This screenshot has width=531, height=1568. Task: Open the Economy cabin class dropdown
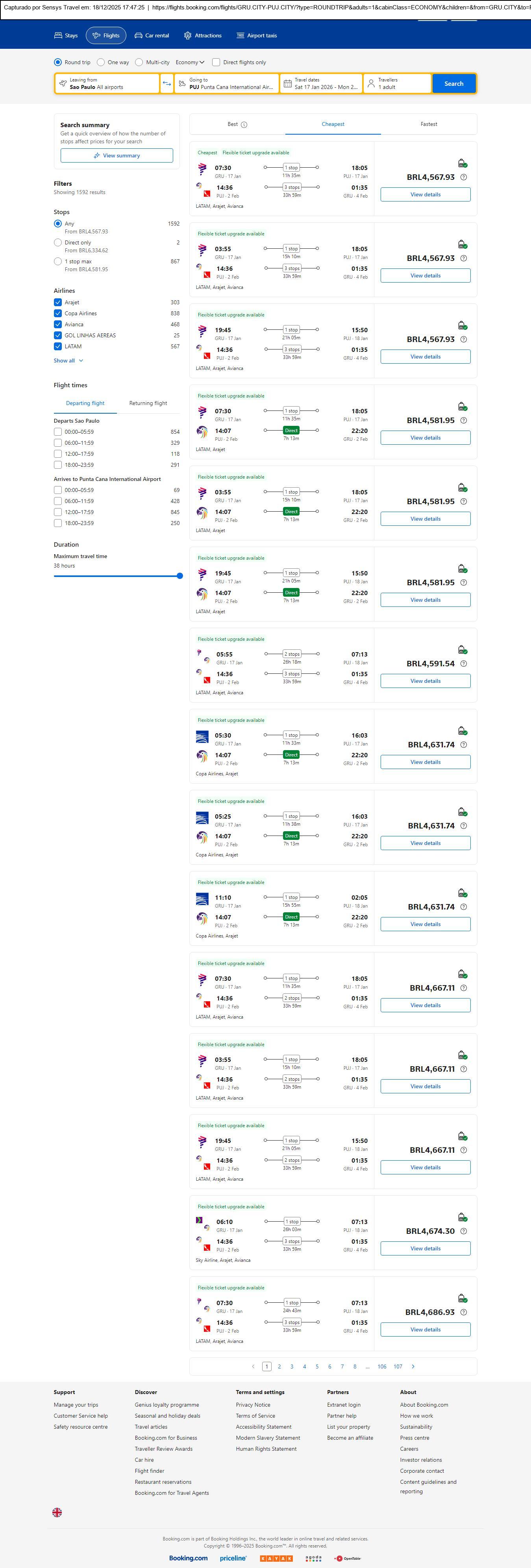pos(190,62)
